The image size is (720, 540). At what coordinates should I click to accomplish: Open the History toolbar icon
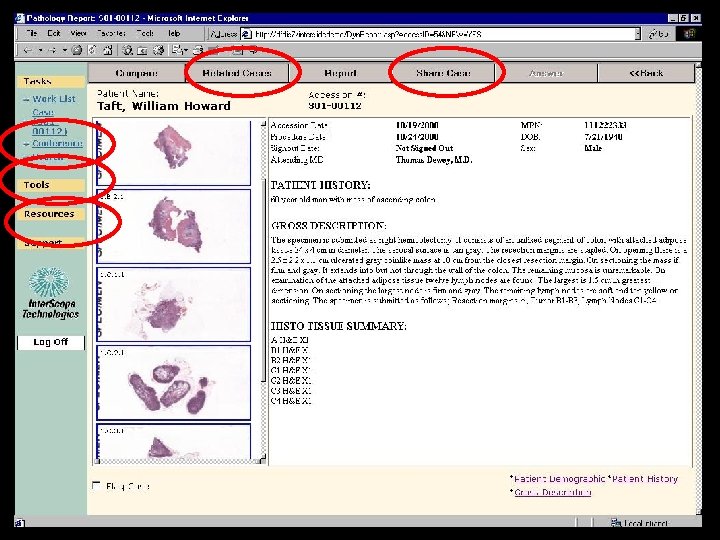158,51
